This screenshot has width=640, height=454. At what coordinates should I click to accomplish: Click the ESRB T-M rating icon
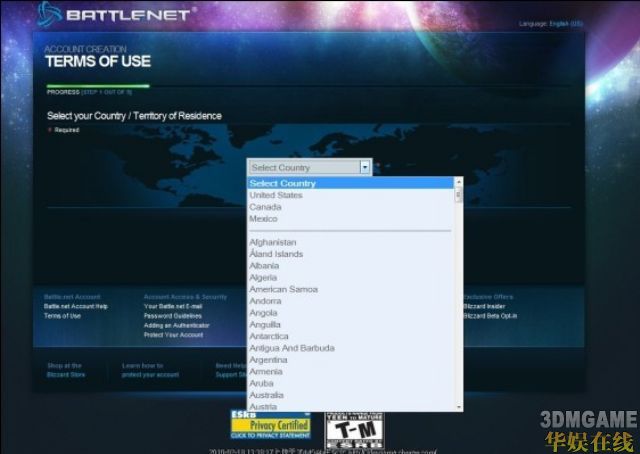coord(354,430)
